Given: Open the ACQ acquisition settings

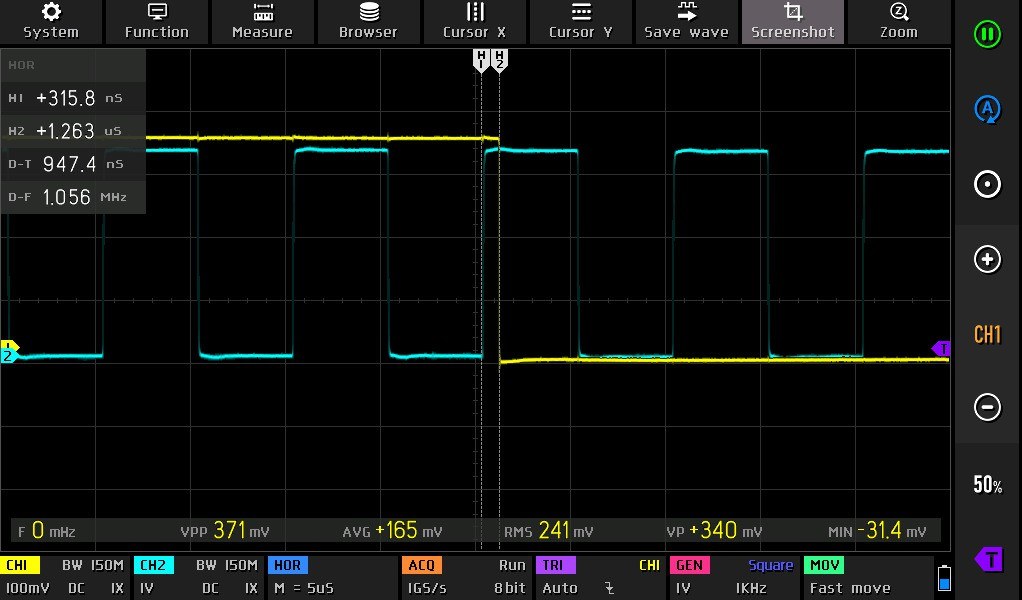Looking at the screenshot, I should click(422, 565).
